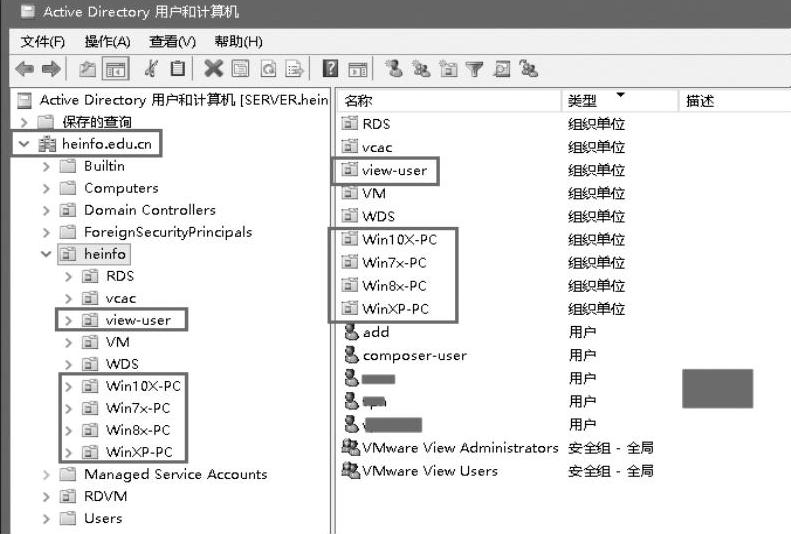Expand the Builtin tree node
The width and height of the screenshot is (791, 534).
(x=46, y=166)
